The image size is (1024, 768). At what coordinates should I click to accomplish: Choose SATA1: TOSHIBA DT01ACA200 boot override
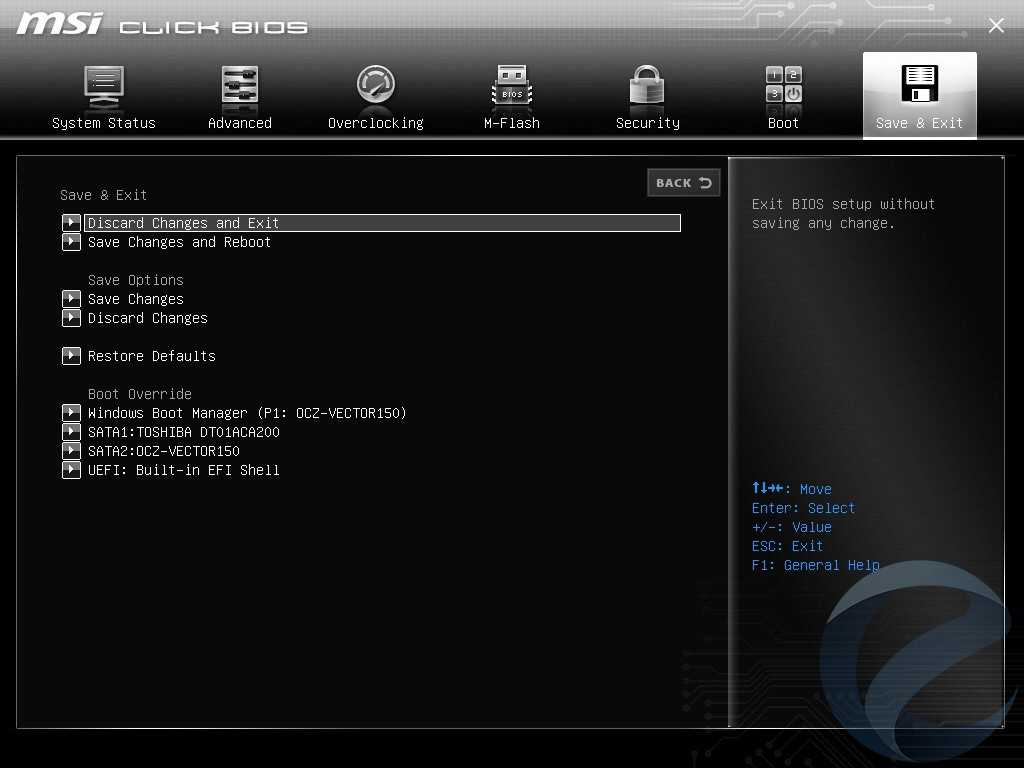pyautogui.click(x=184, y=432)
